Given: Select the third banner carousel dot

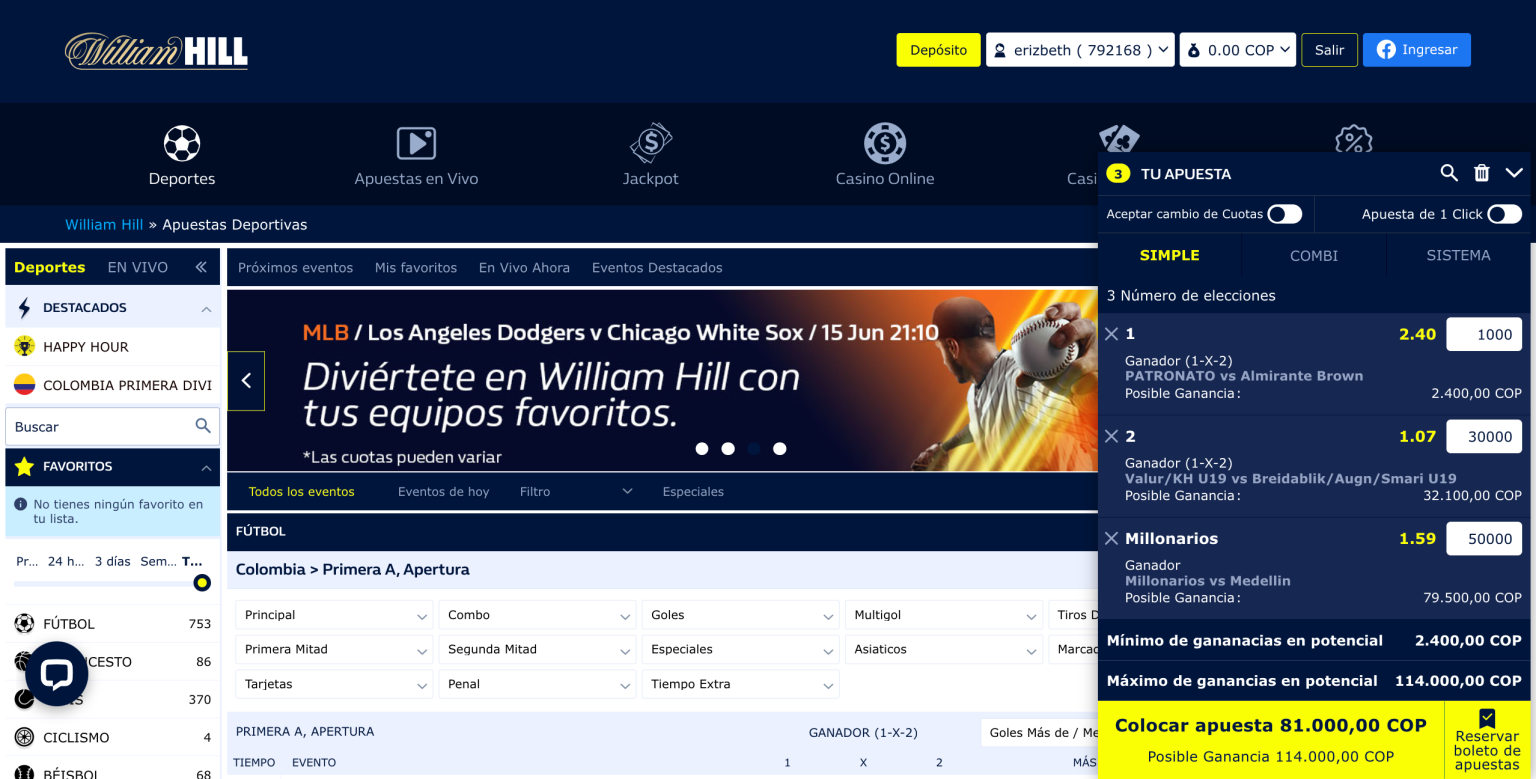Looking at the screenshot, I should click(x=754, y=449).
